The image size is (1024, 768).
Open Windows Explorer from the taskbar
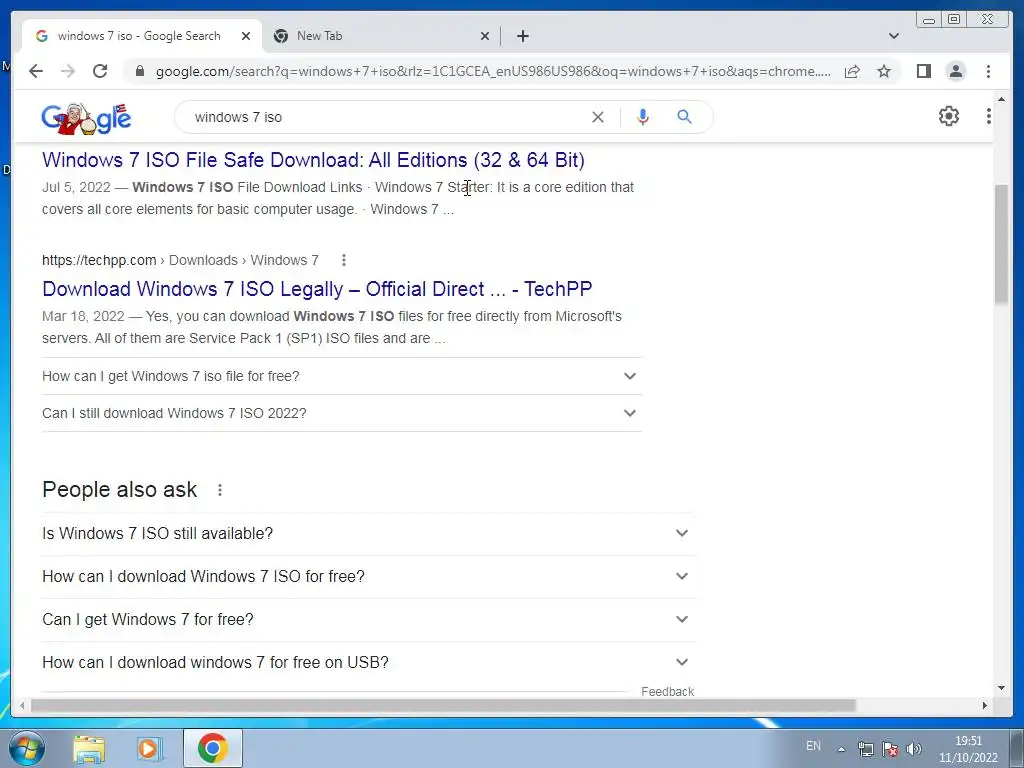89,748
